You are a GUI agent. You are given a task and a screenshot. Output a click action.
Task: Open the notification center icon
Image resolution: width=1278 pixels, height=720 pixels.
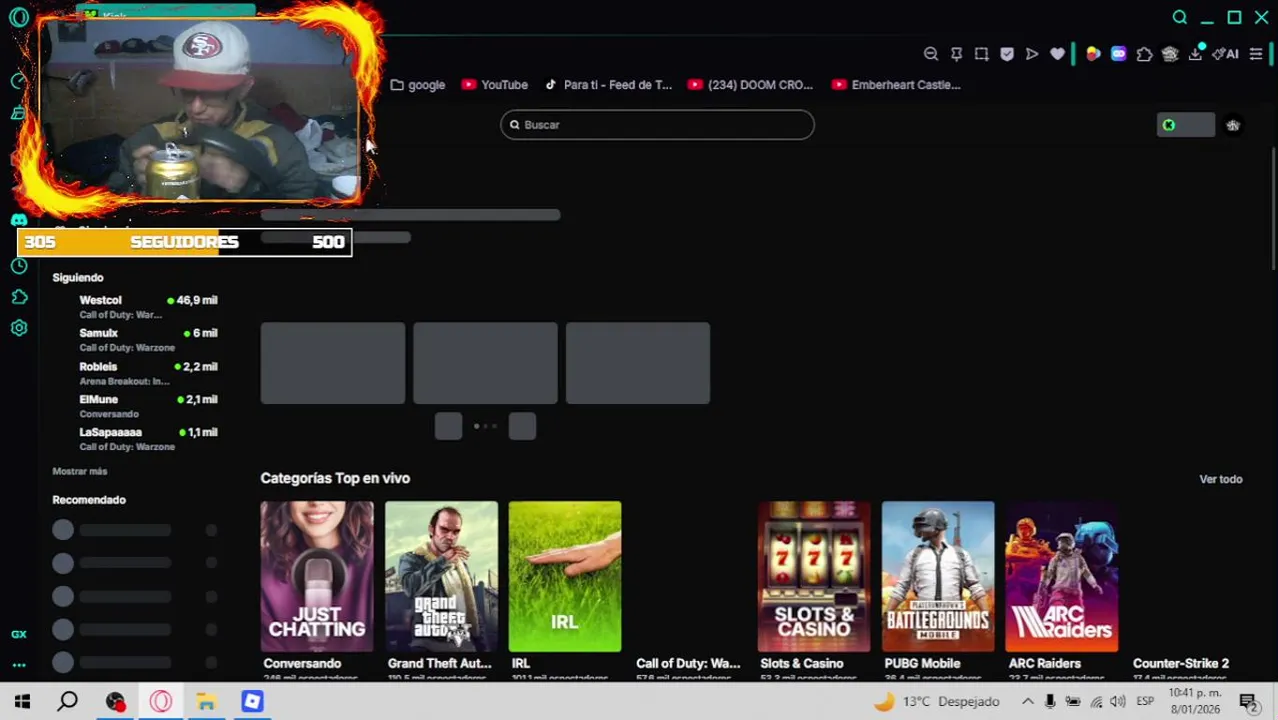click(x=1248, y=702)
